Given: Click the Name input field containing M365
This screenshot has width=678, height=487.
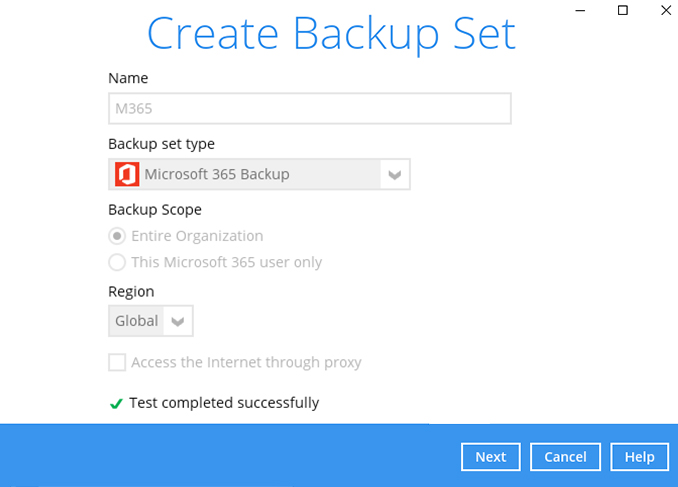Looking at the screenshot, I should click(x=309, y=109).
